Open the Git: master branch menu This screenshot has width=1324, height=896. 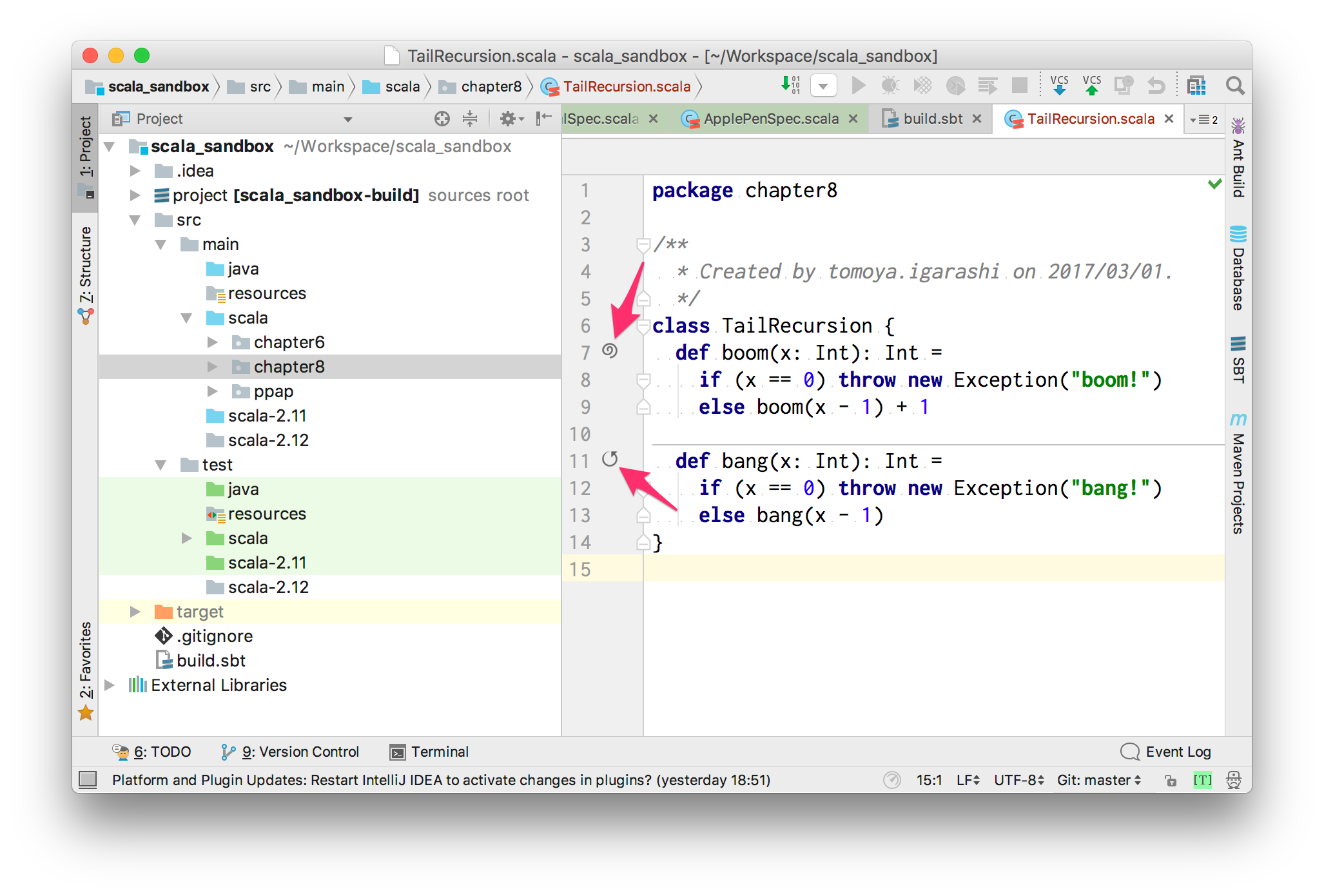click(1099, 780)
